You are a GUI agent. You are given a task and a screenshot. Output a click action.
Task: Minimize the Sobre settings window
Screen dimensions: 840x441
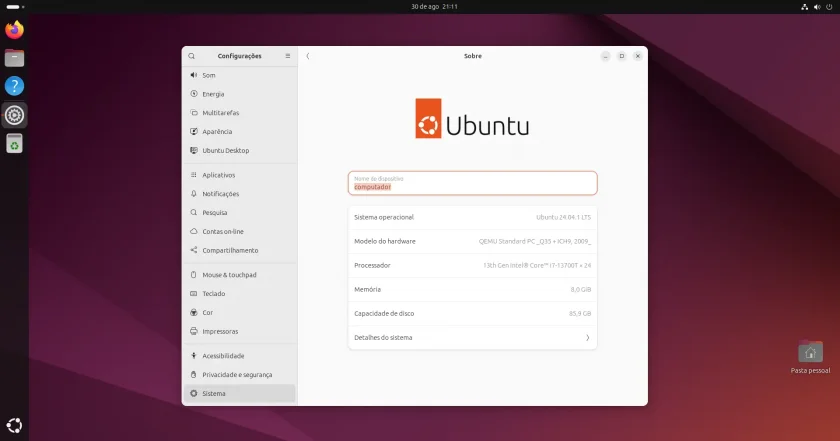click(x=605, y=56)
